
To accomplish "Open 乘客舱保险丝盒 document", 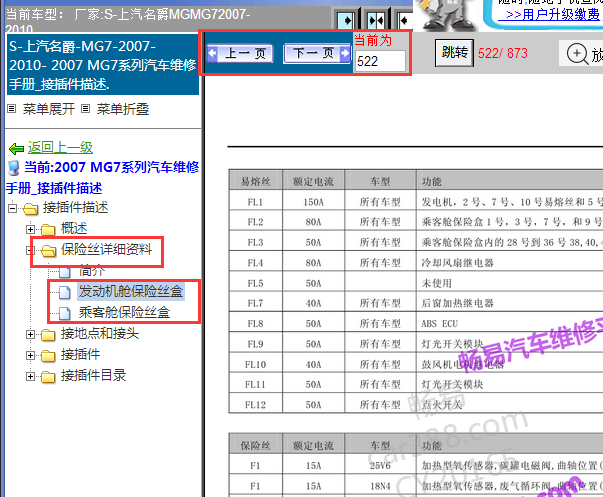I will click(x=124, y=312).
